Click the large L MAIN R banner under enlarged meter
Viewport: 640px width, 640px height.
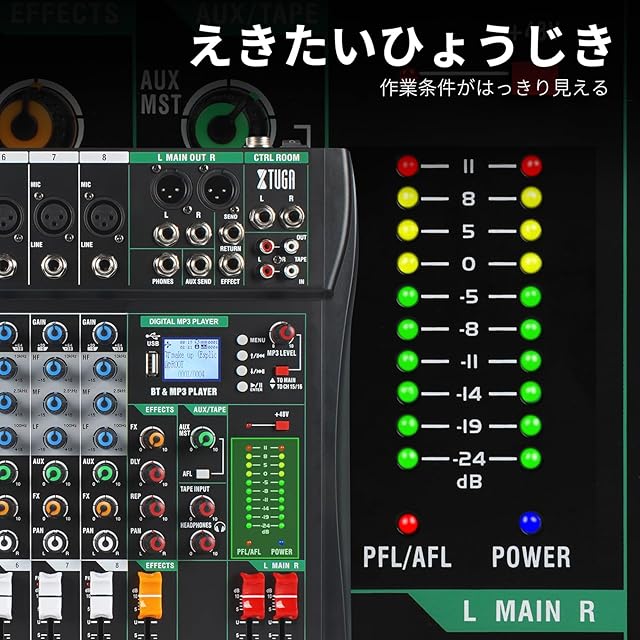coord(529,611)
